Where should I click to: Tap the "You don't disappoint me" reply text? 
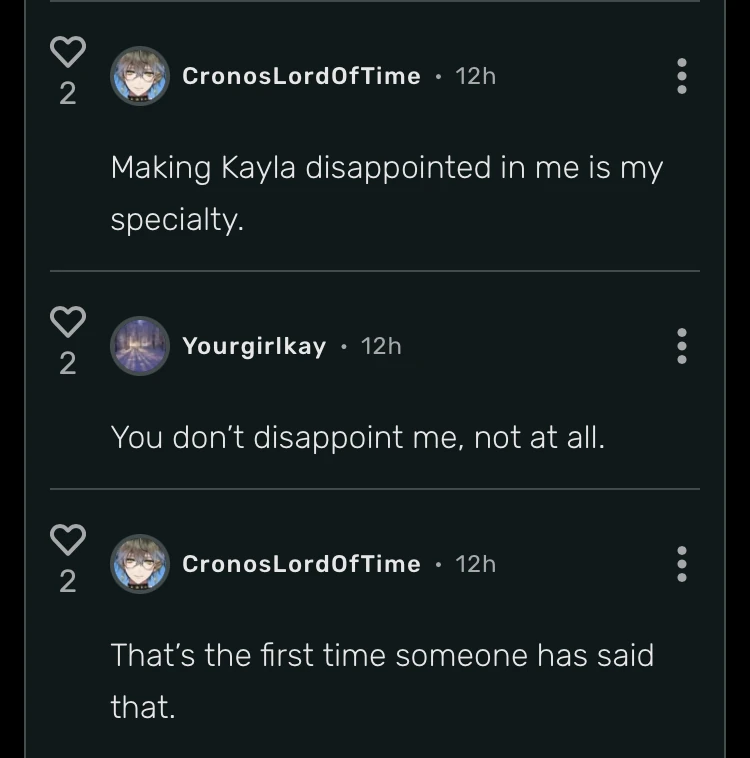[x=357, y=437]
